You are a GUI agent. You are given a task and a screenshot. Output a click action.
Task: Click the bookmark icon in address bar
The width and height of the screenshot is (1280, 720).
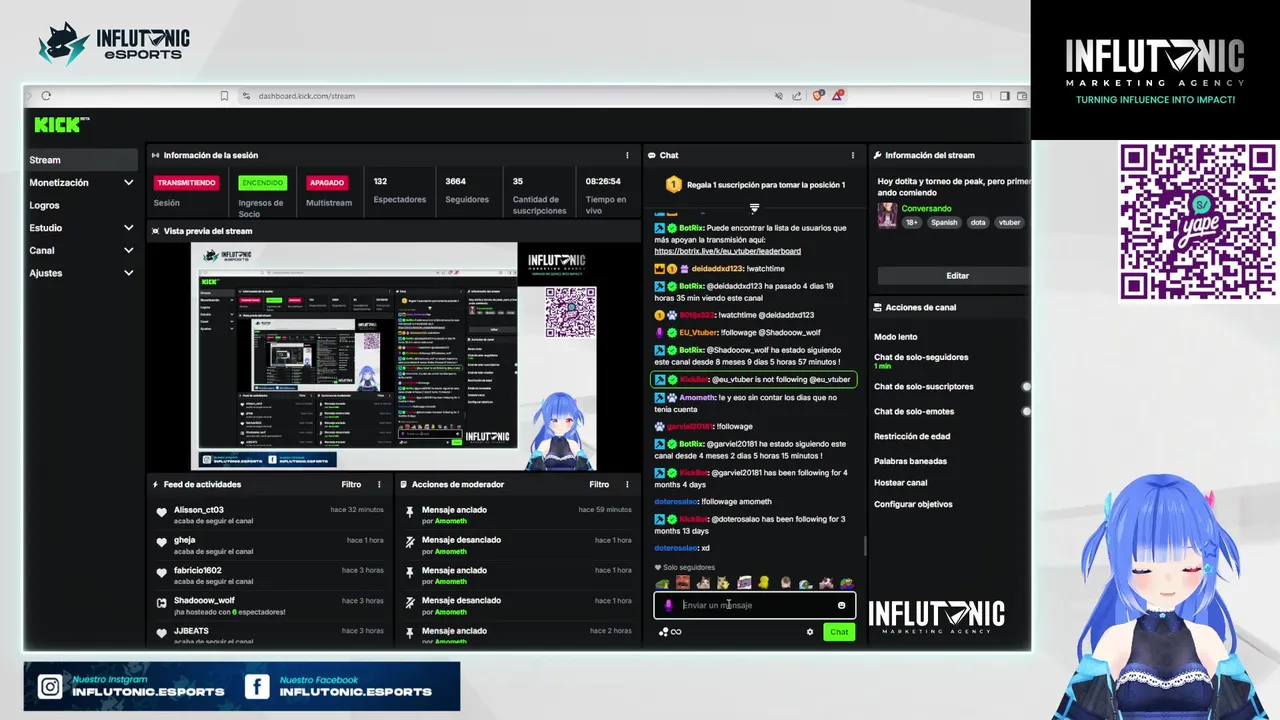pyautogui.click(x=224, y=96)
